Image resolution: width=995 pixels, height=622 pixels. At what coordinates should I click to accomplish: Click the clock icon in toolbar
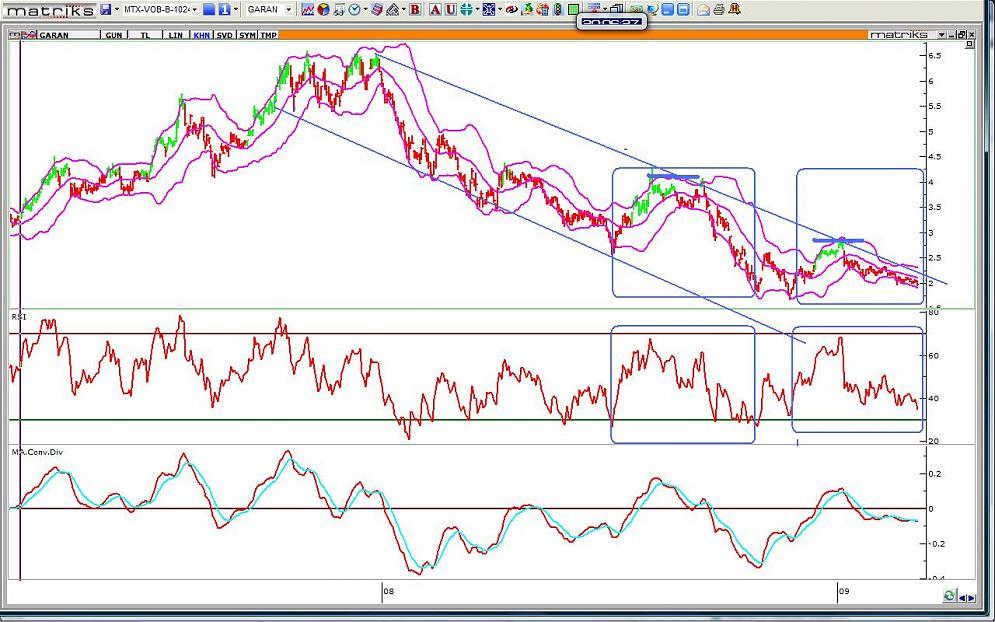pos(356,9)
